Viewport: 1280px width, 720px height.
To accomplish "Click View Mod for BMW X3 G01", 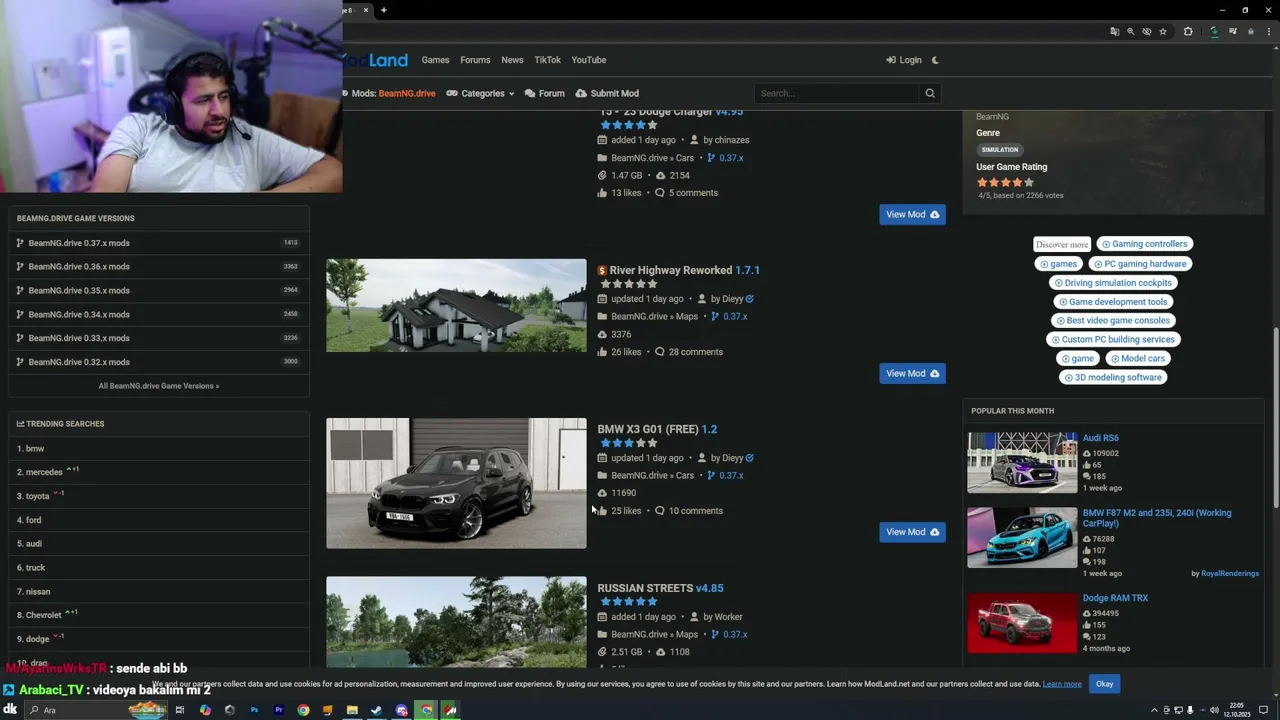I will click(x=912, y=532).
